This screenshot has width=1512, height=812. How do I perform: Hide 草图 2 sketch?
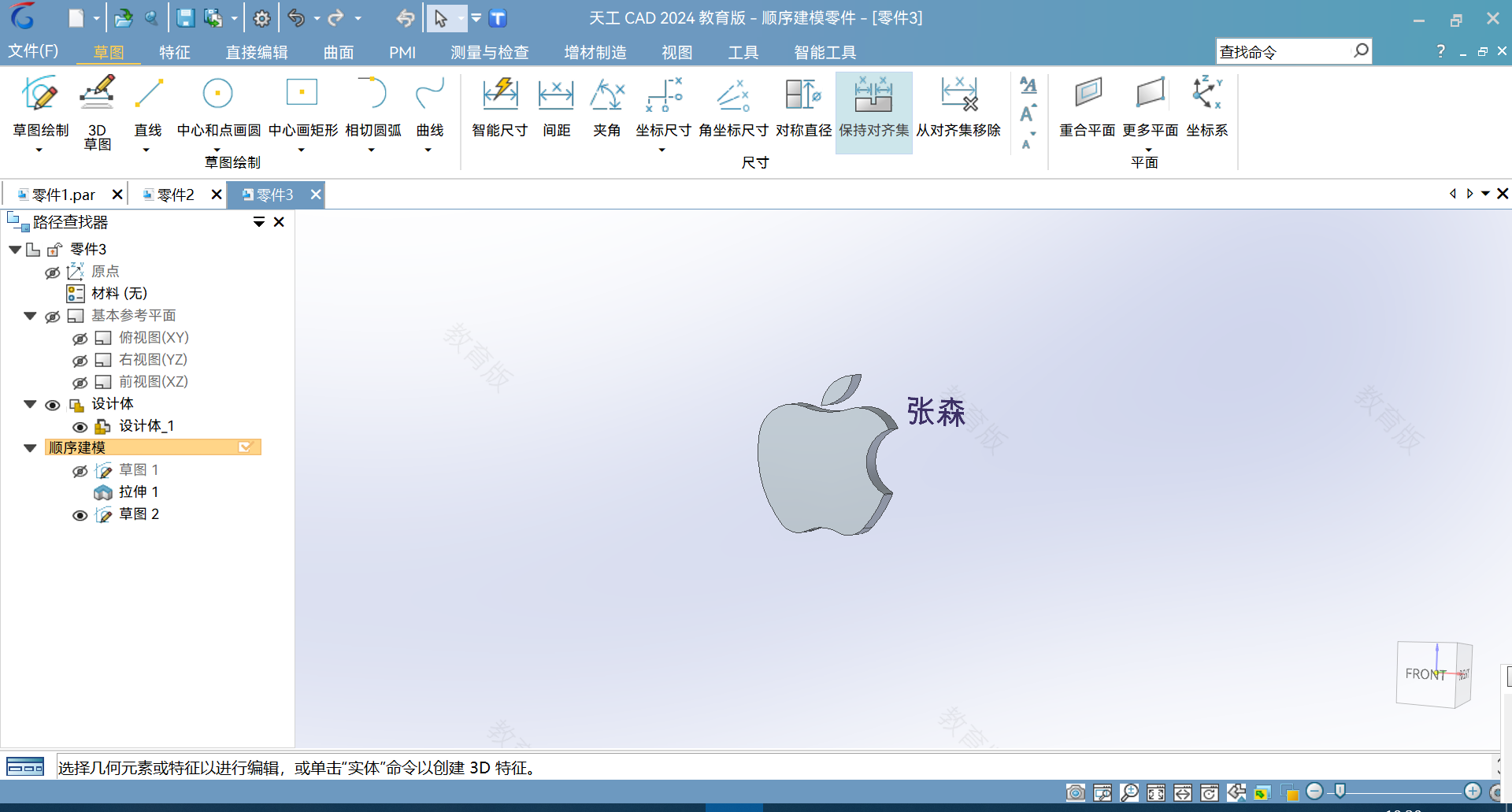click(80, 516)
